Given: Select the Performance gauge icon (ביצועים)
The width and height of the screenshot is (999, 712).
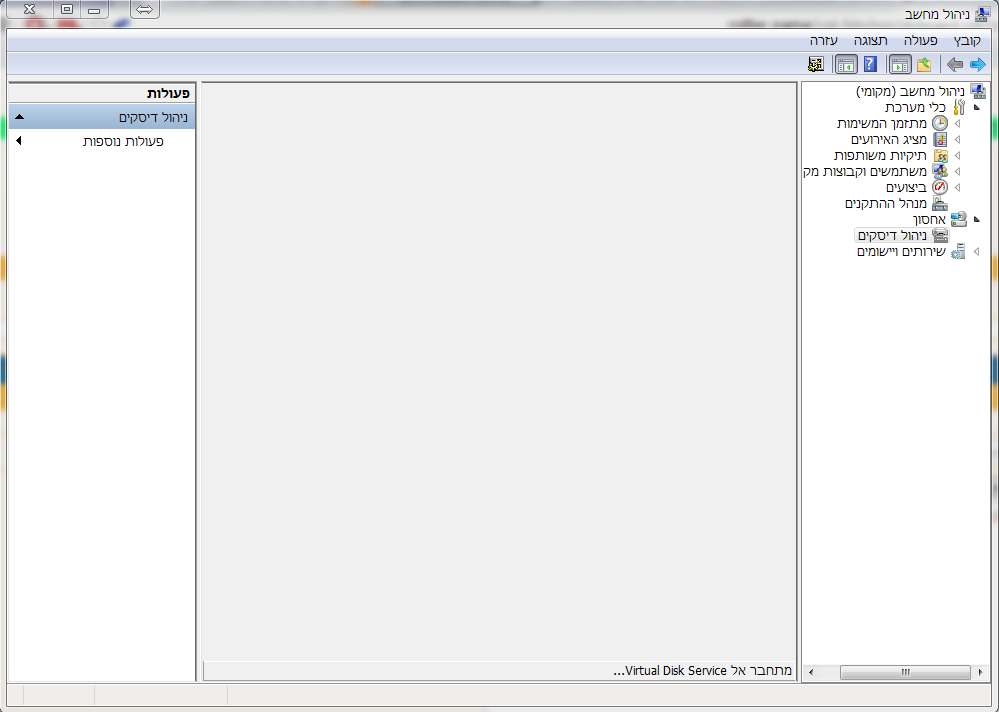Looking at the screenshot, I should pyautogui.click(x=940, y=187).
